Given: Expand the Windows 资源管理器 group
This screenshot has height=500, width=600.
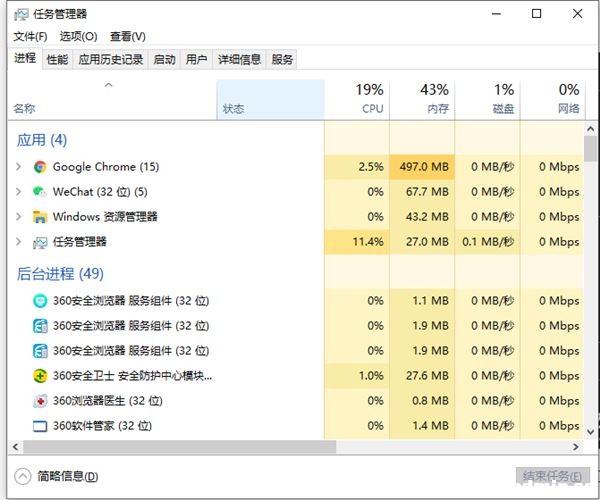Looking at the screenshot, I should (x=18, y=217).
